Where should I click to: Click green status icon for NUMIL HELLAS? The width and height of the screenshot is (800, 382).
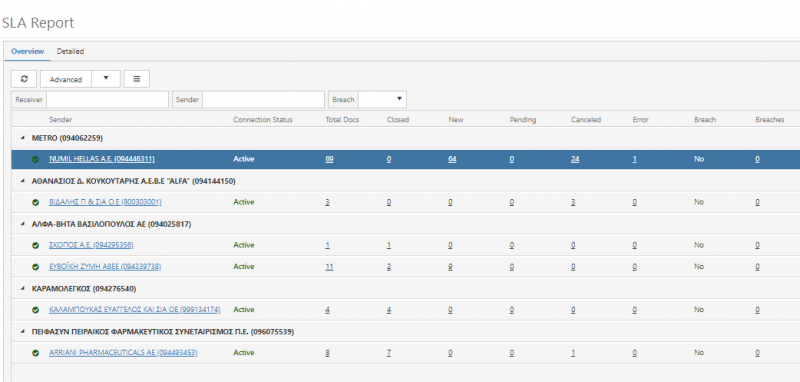(x=36, y=159)
